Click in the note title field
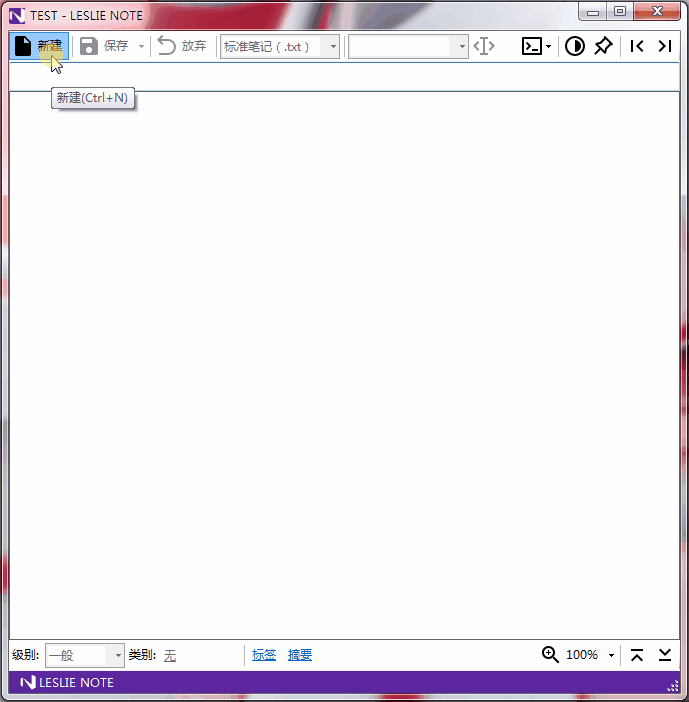 (x=344, y=77)
